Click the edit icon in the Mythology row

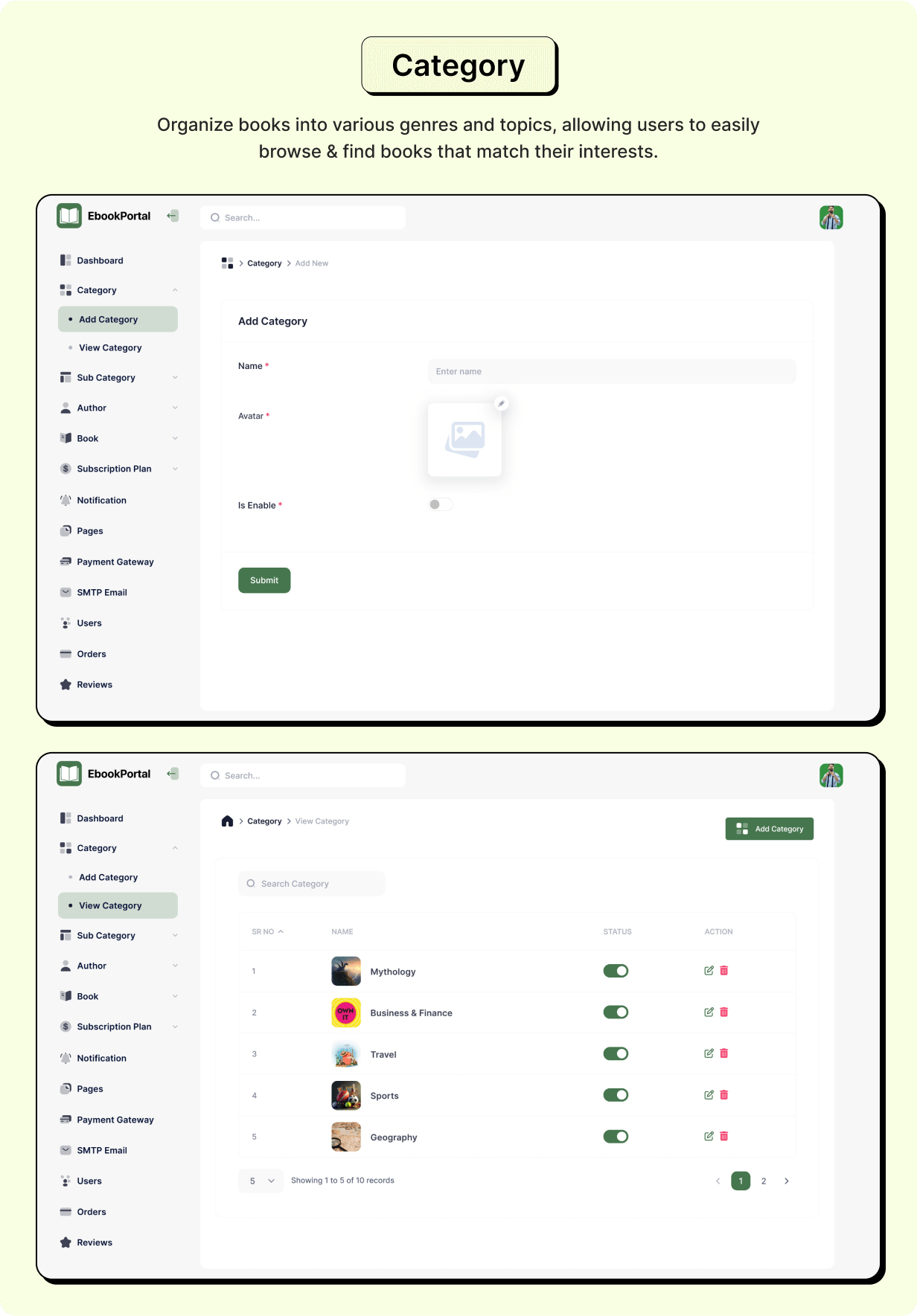click(x=709, y=971)
